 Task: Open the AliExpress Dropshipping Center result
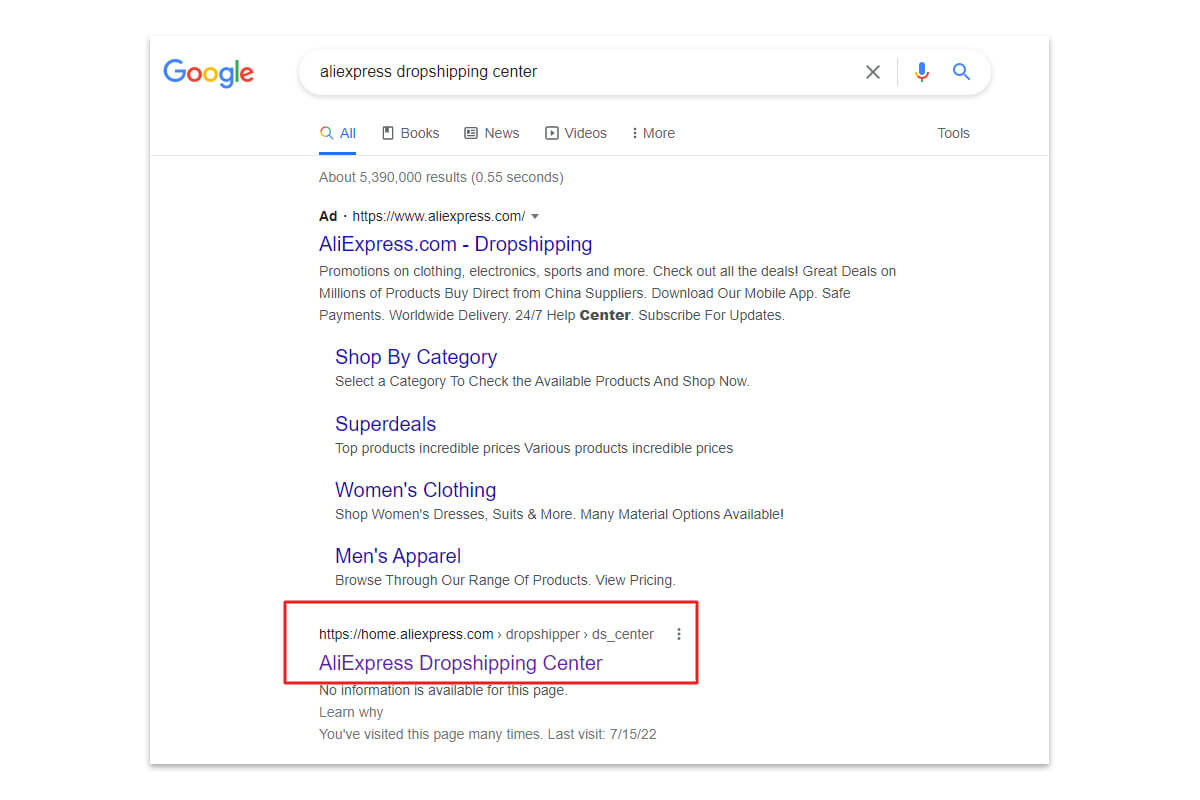[461, 663]
